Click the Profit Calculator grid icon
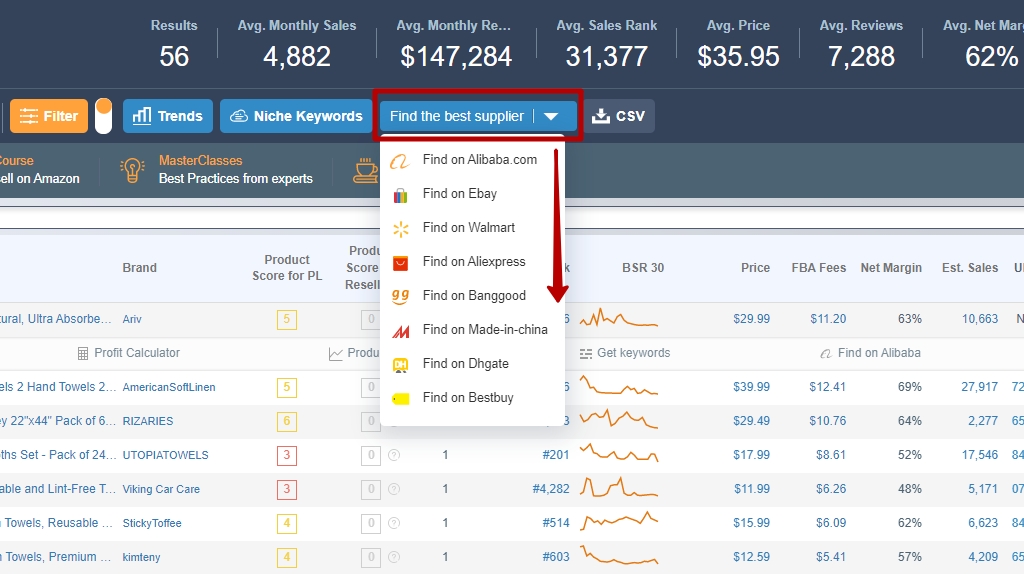 83,354
